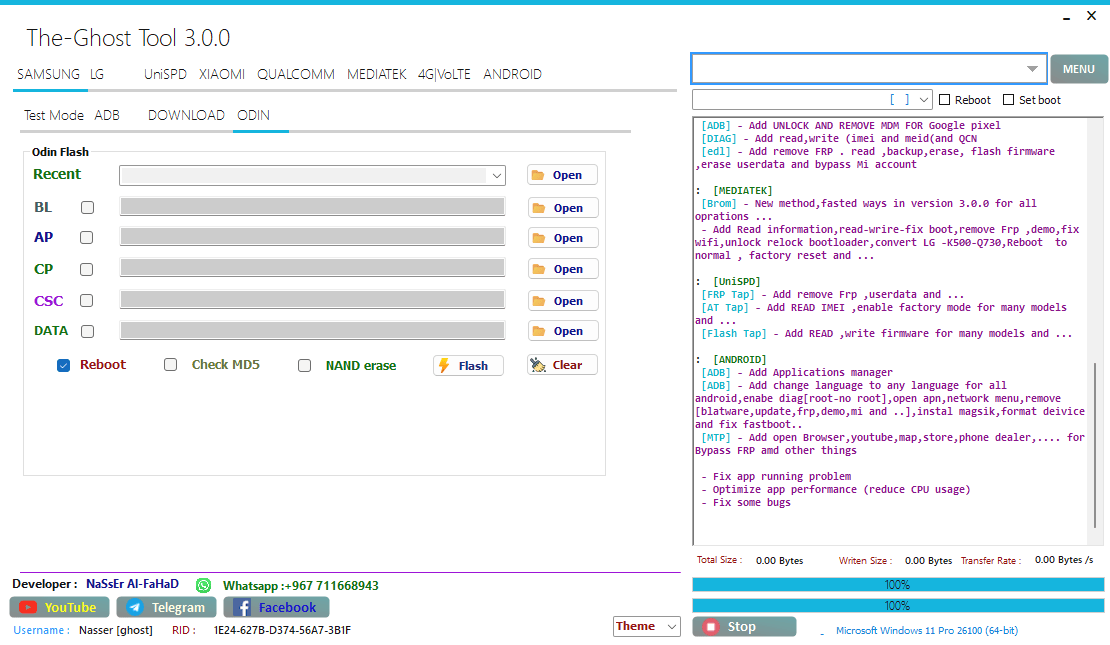Click the Telegram paper plane icon
This screenshot has width=1110, height=645.
tap(134, 607)
